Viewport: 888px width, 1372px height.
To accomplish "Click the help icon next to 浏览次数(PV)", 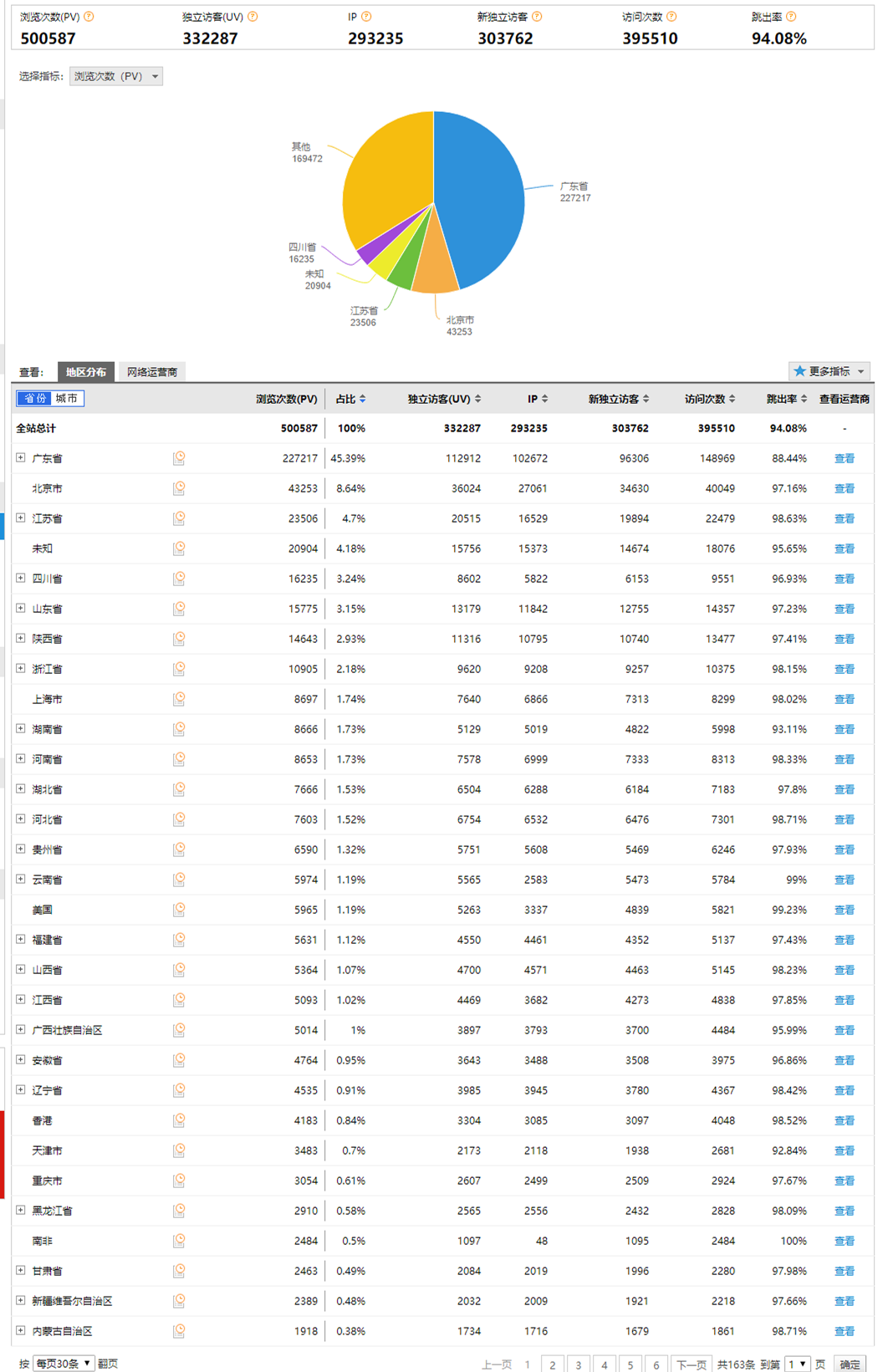I will coord(89,17).
